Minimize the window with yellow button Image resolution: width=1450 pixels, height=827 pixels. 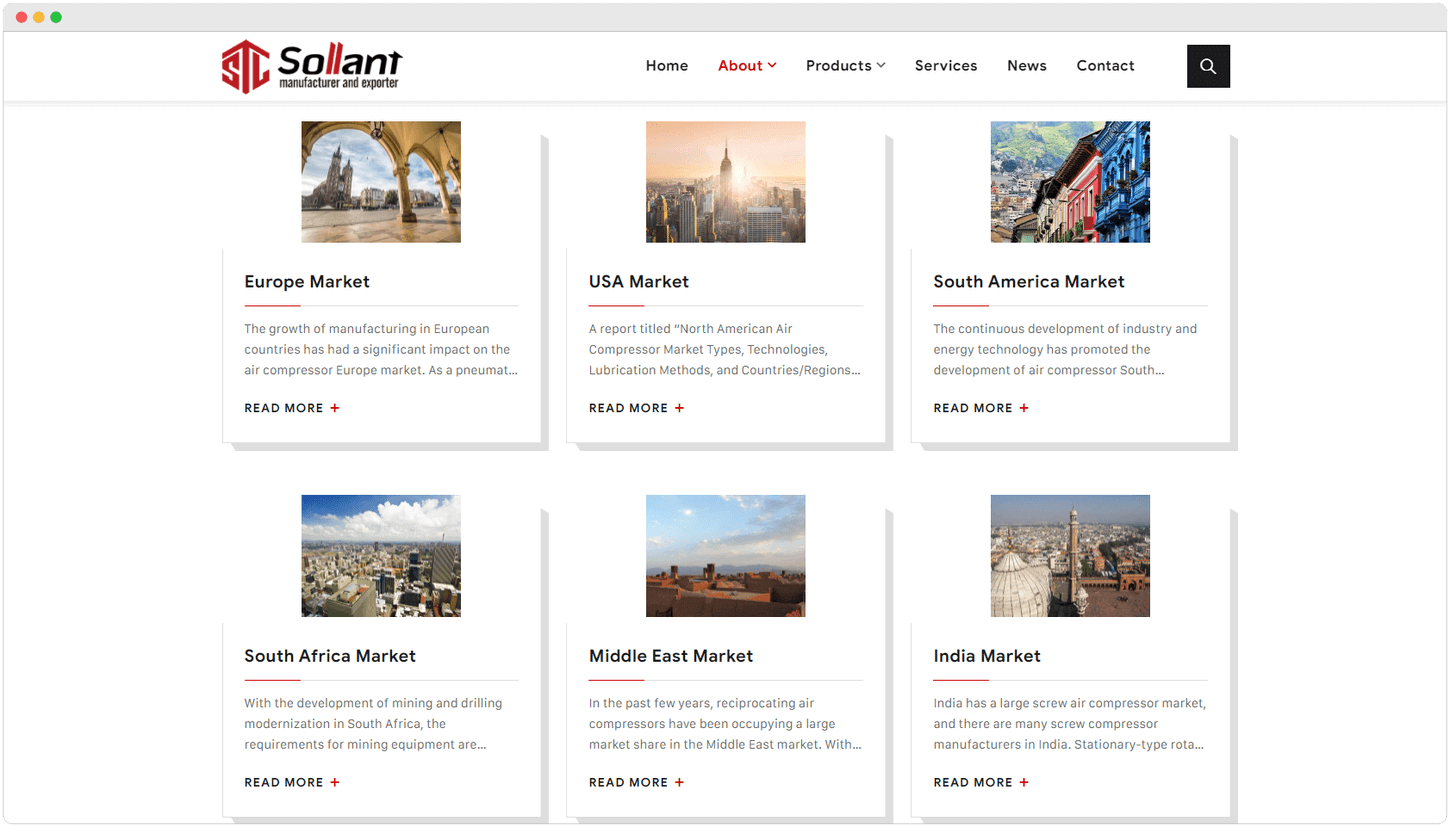(x=39, y=17)
